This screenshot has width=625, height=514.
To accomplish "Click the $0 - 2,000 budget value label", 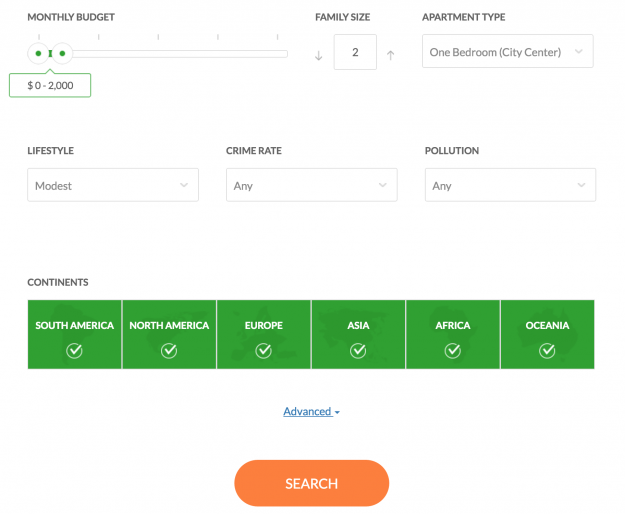I will coord(50,86).
